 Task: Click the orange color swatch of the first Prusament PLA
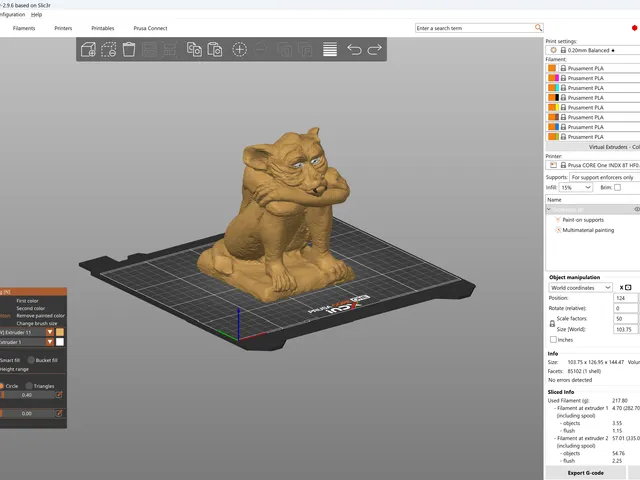tap(552, 68)
